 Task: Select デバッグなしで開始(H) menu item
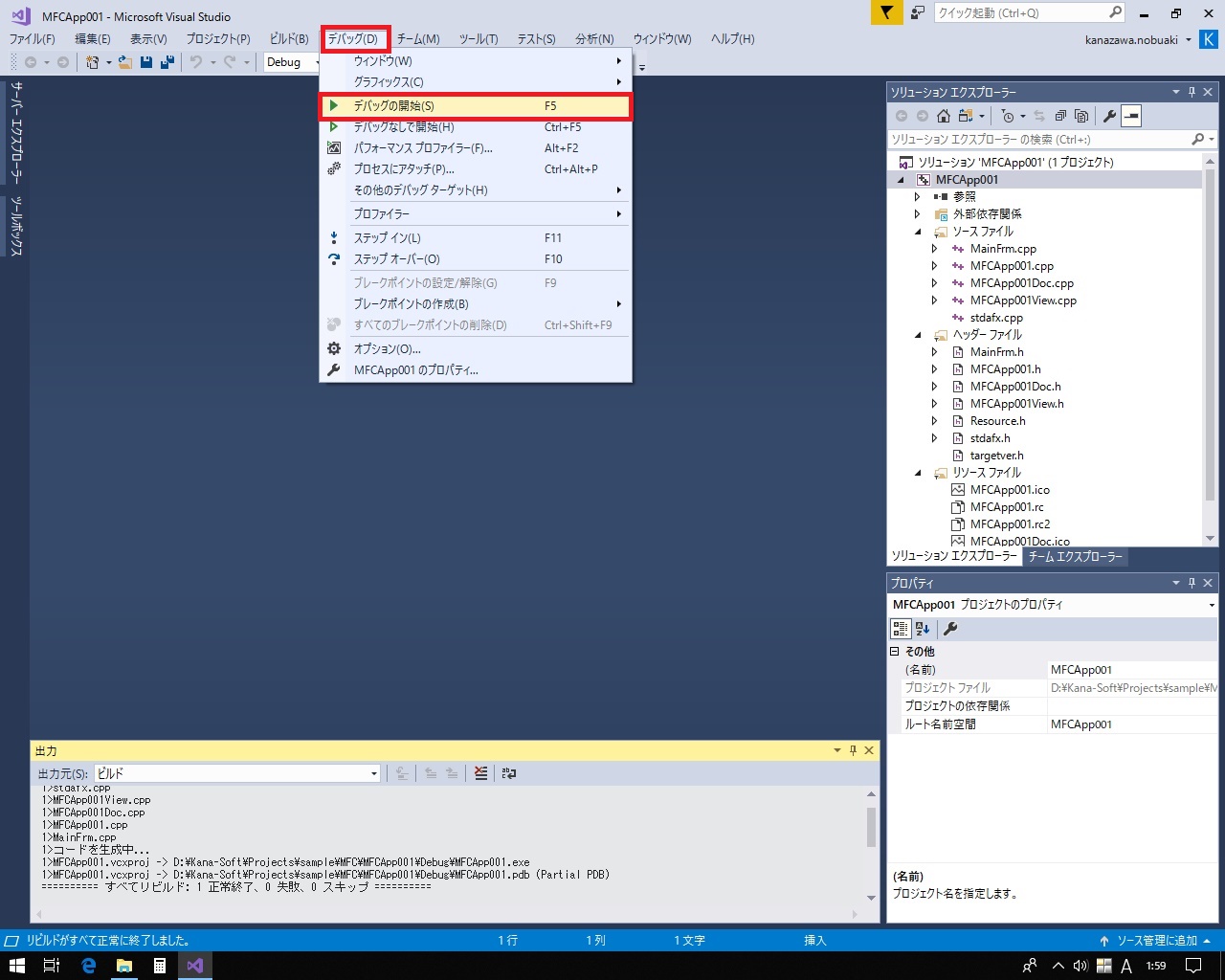coord(475,127)
